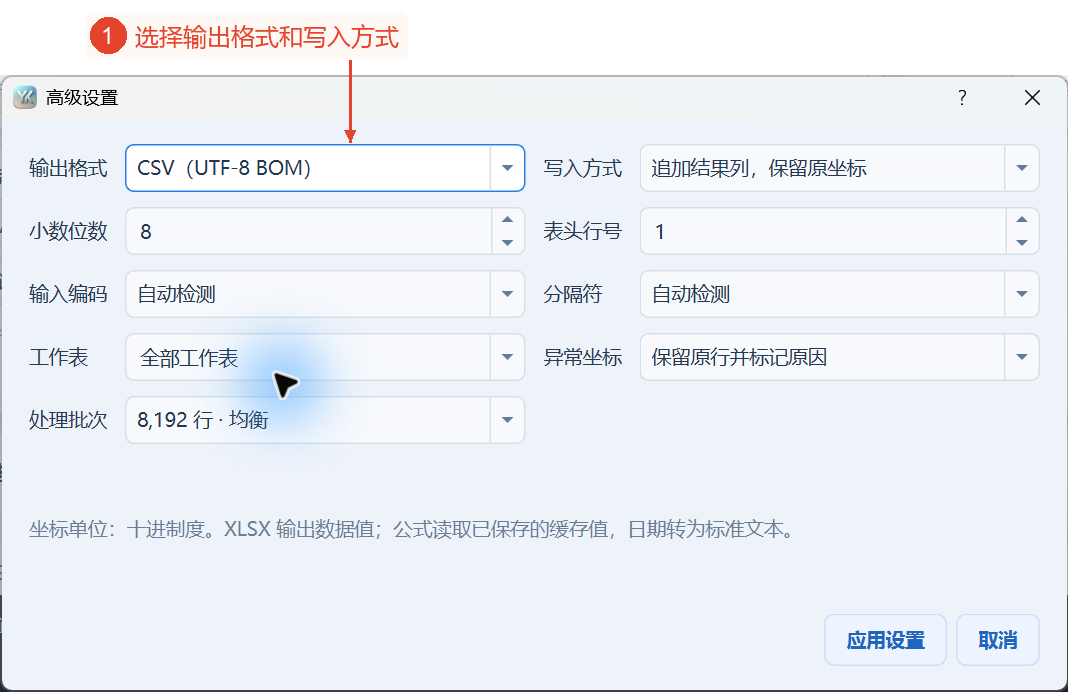
Task: Click the 输入编码 label
Action: (68, 294)
